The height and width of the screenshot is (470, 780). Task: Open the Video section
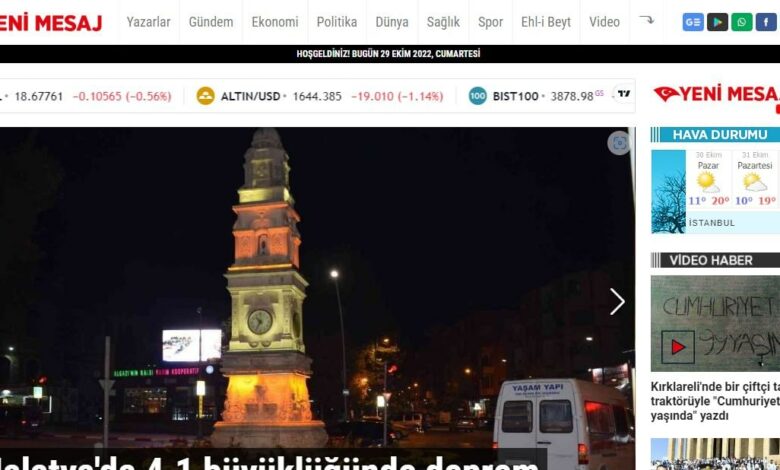[x=604, y=22]
